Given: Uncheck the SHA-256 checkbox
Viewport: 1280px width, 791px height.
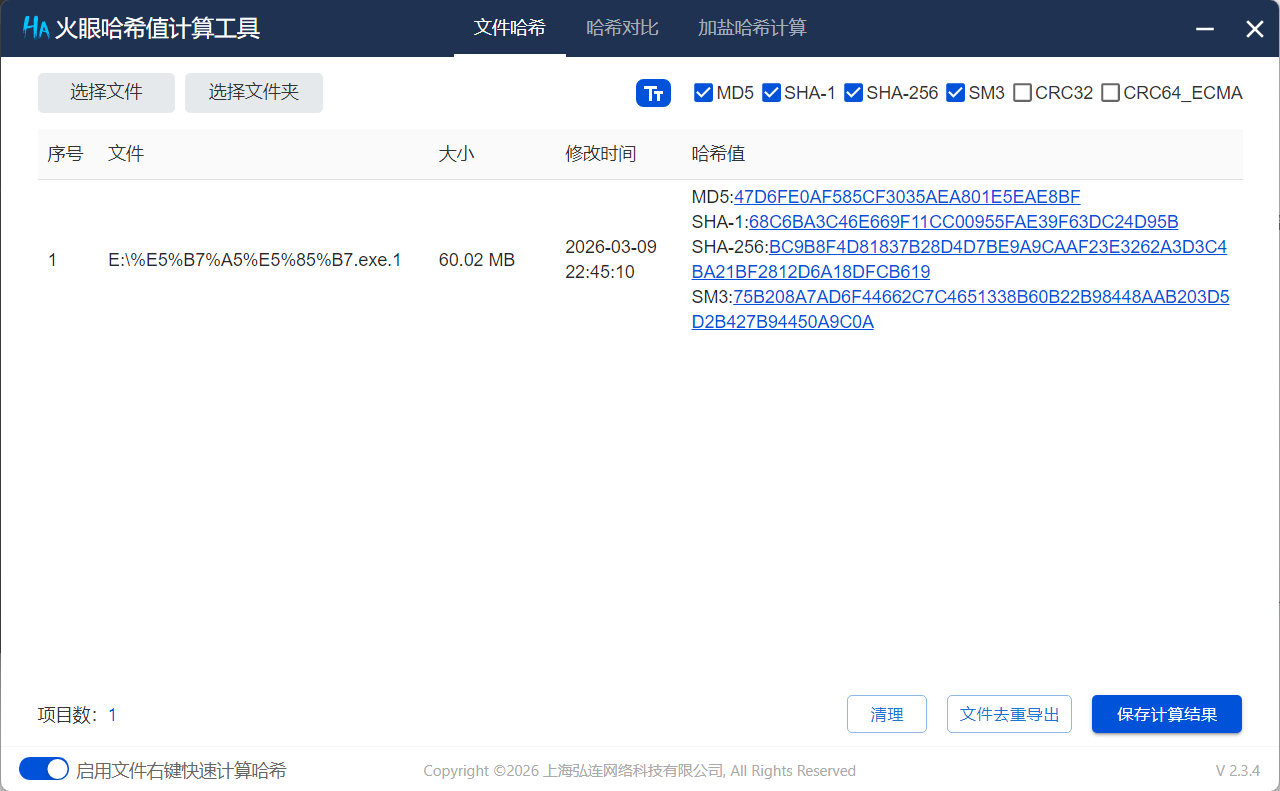Looking at the screenshot, I should click(853, 93).
